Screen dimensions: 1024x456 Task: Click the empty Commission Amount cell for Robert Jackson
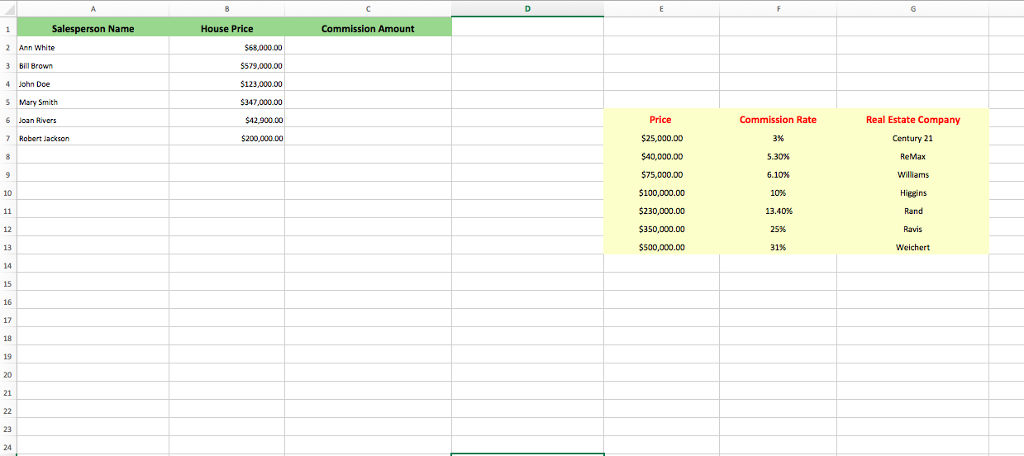click(x=368, y=138)
